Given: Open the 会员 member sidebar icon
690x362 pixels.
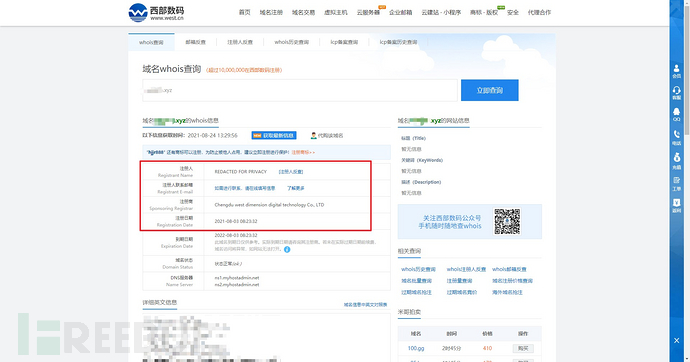Looking at the screenshot, I should click(x=676, y=71).
